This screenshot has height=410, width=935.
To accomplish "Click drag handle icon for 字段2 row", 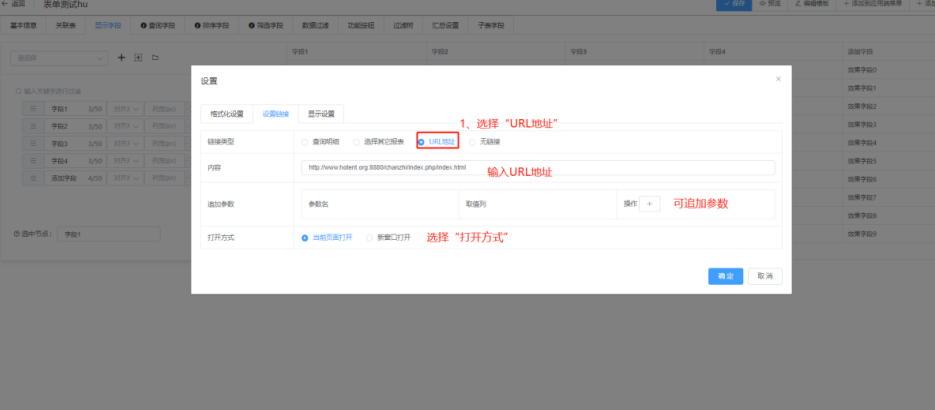I will pos(33,126).
